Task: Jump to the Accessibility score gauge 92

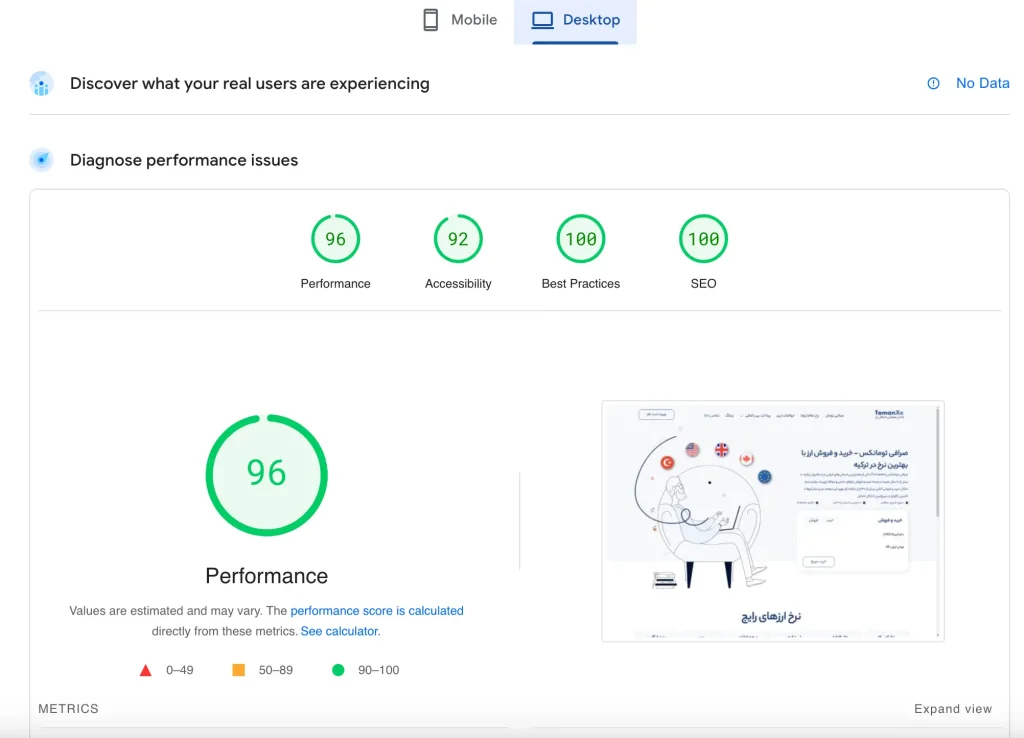Action: pos(458,252)
